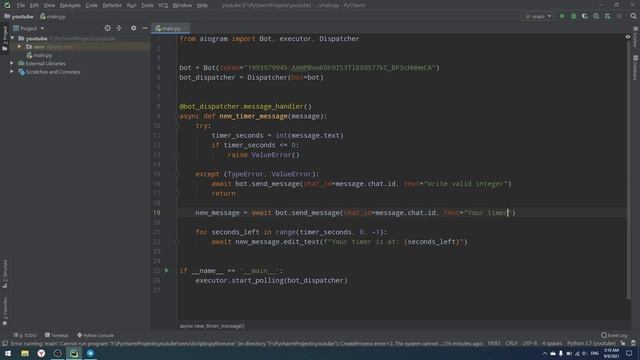This screenshot has height=360, width=640.
Task: Open the Python Console tool window
Action: [x=96, y=335]
